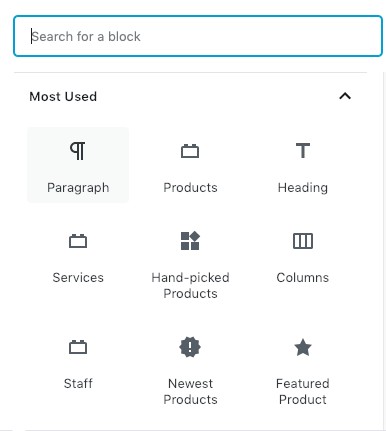Click the Featured Product label text
The width and height of the screenshot is (386, 431).
point(303,392)
